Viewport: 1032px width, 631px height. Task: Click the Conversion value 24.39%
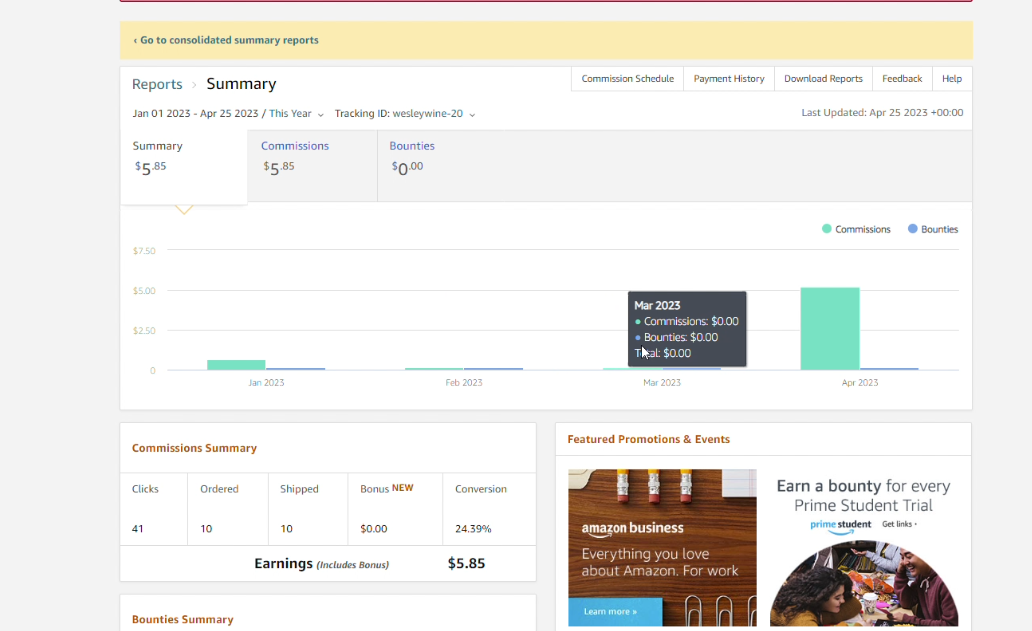pos(473,528)
